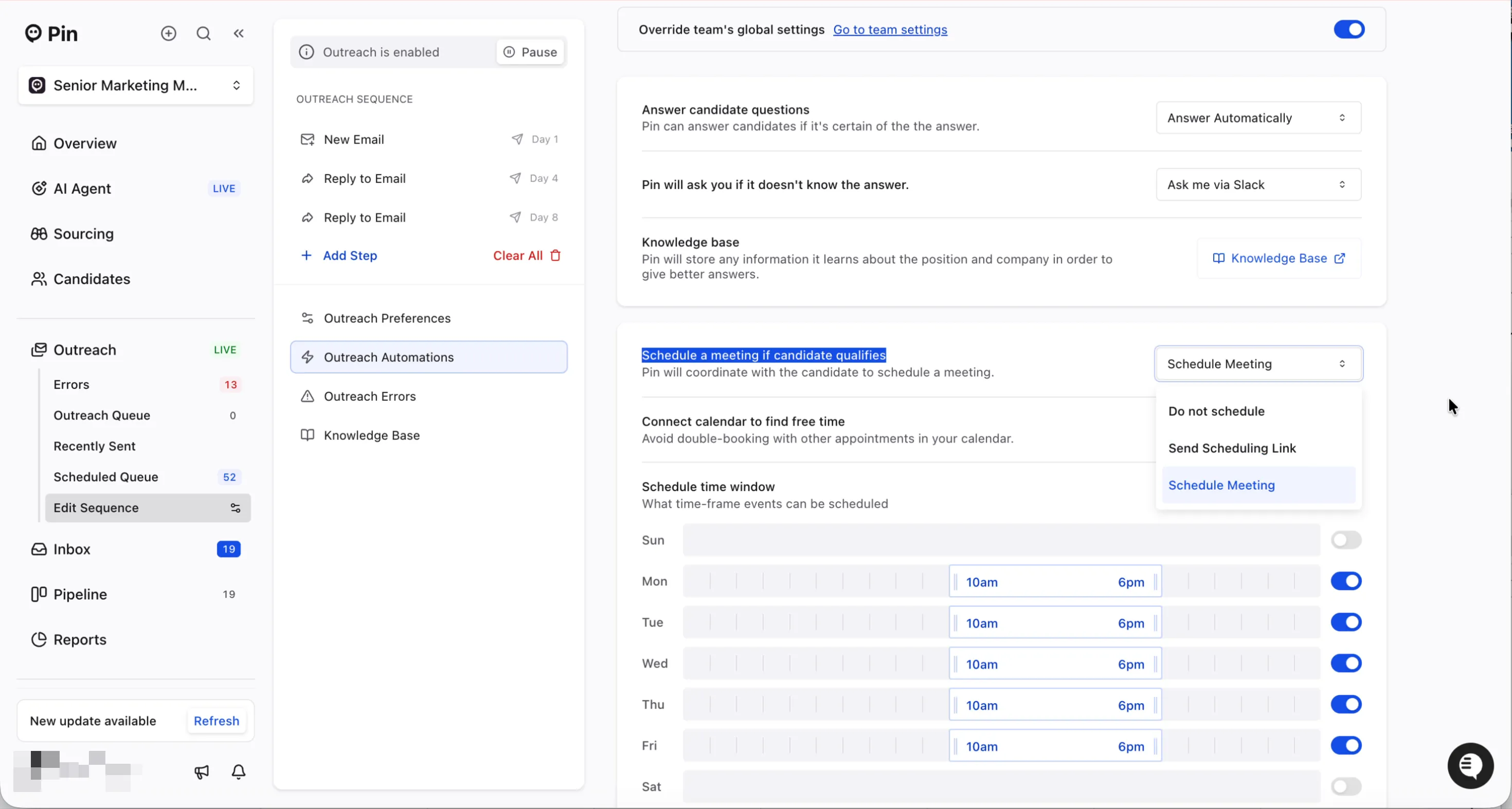The image size is (1512, 809).
Task: Click the send icon beside Day 1
Action: (x=517, y=139)
